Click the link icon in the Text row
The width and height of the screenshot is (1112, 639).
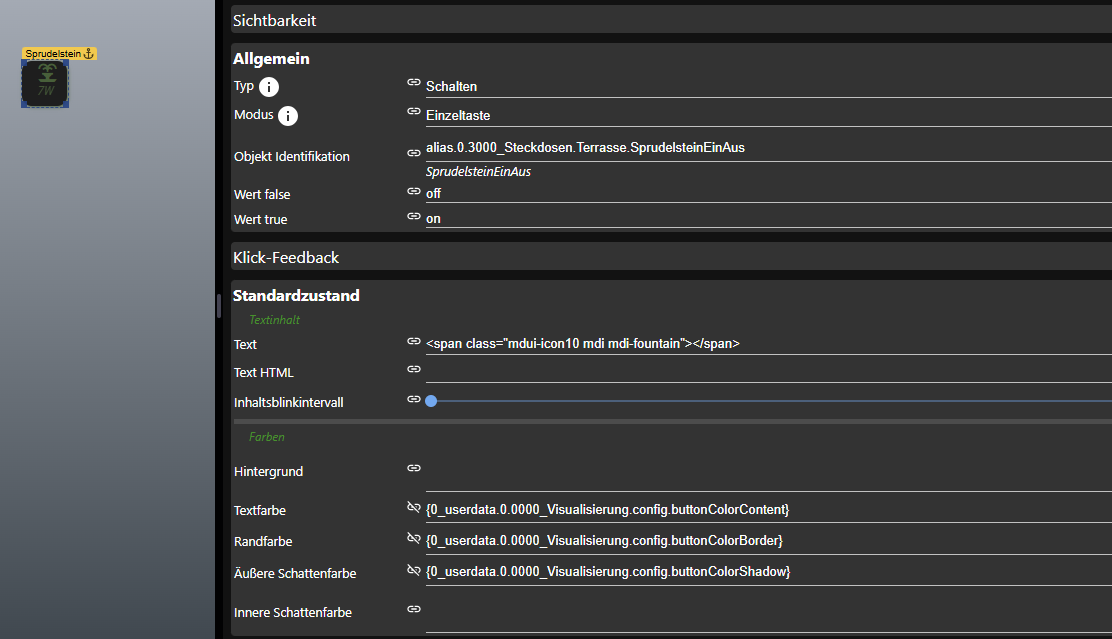click(414, 341)
